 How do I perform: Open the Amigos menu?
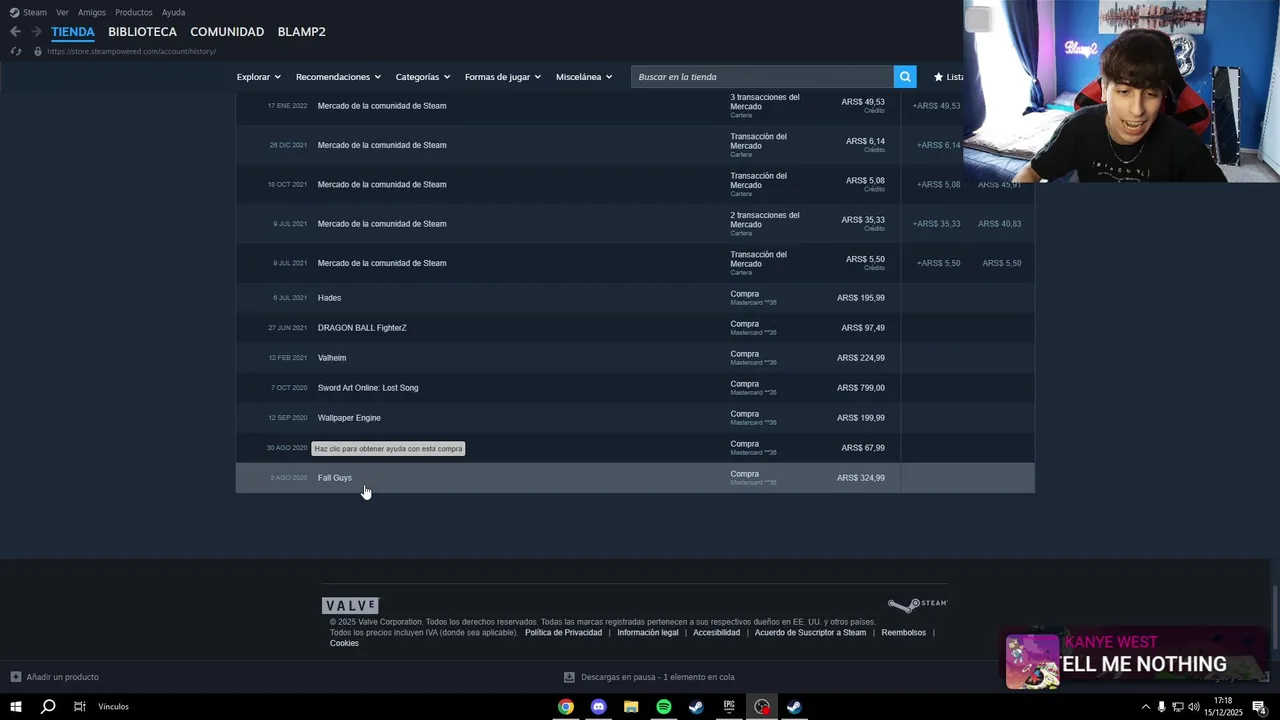tap(92, 12)
